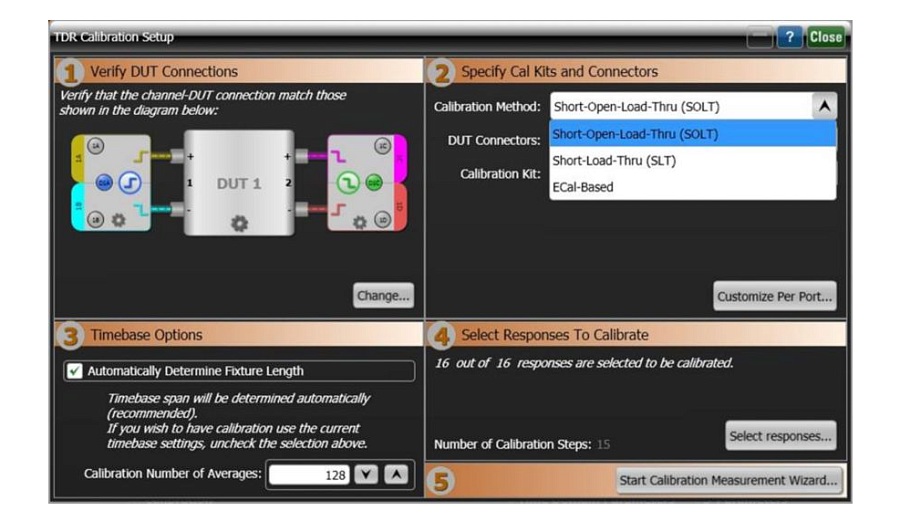Click the green step source icon
The width and height of the screenshot is (900, 521).
coord(347,183)
